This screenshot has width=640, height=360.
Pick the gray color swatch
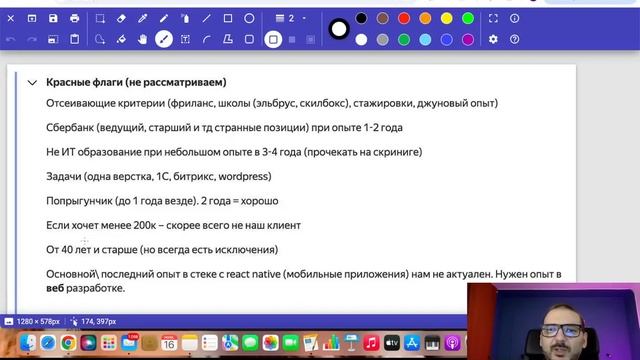pos(382,40)
